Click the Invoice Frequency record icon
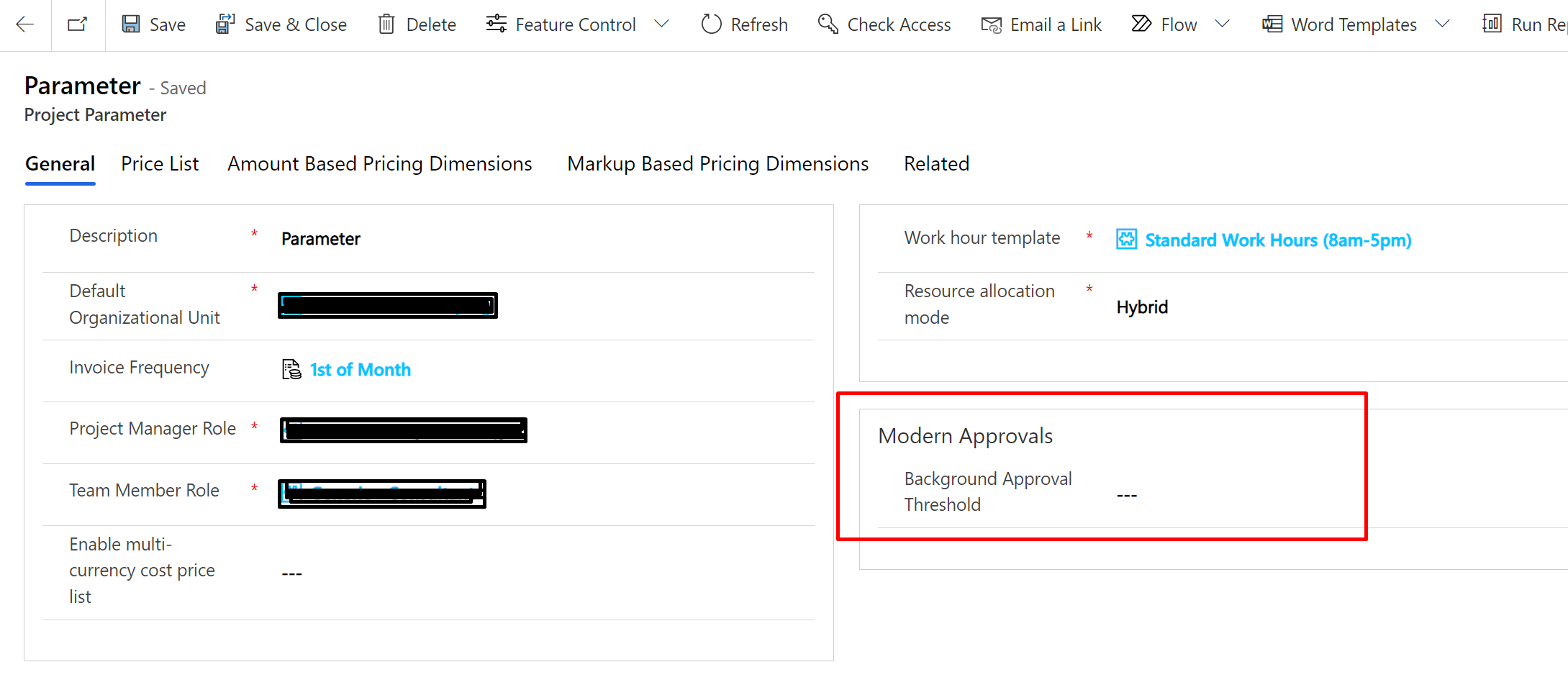 point(291,369)
